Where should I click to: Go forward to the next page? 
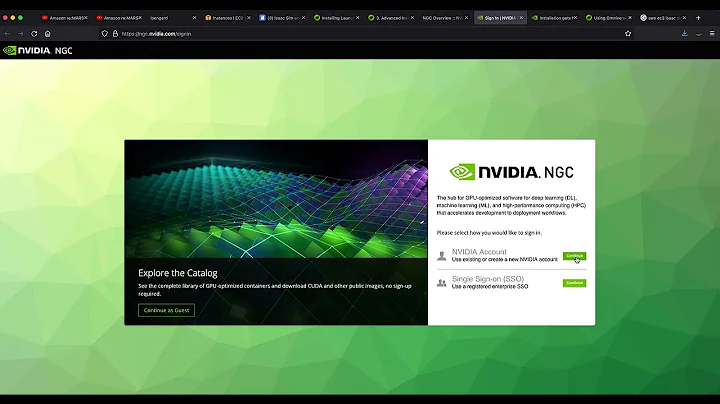pyautogui.click(x=20, y=34)
